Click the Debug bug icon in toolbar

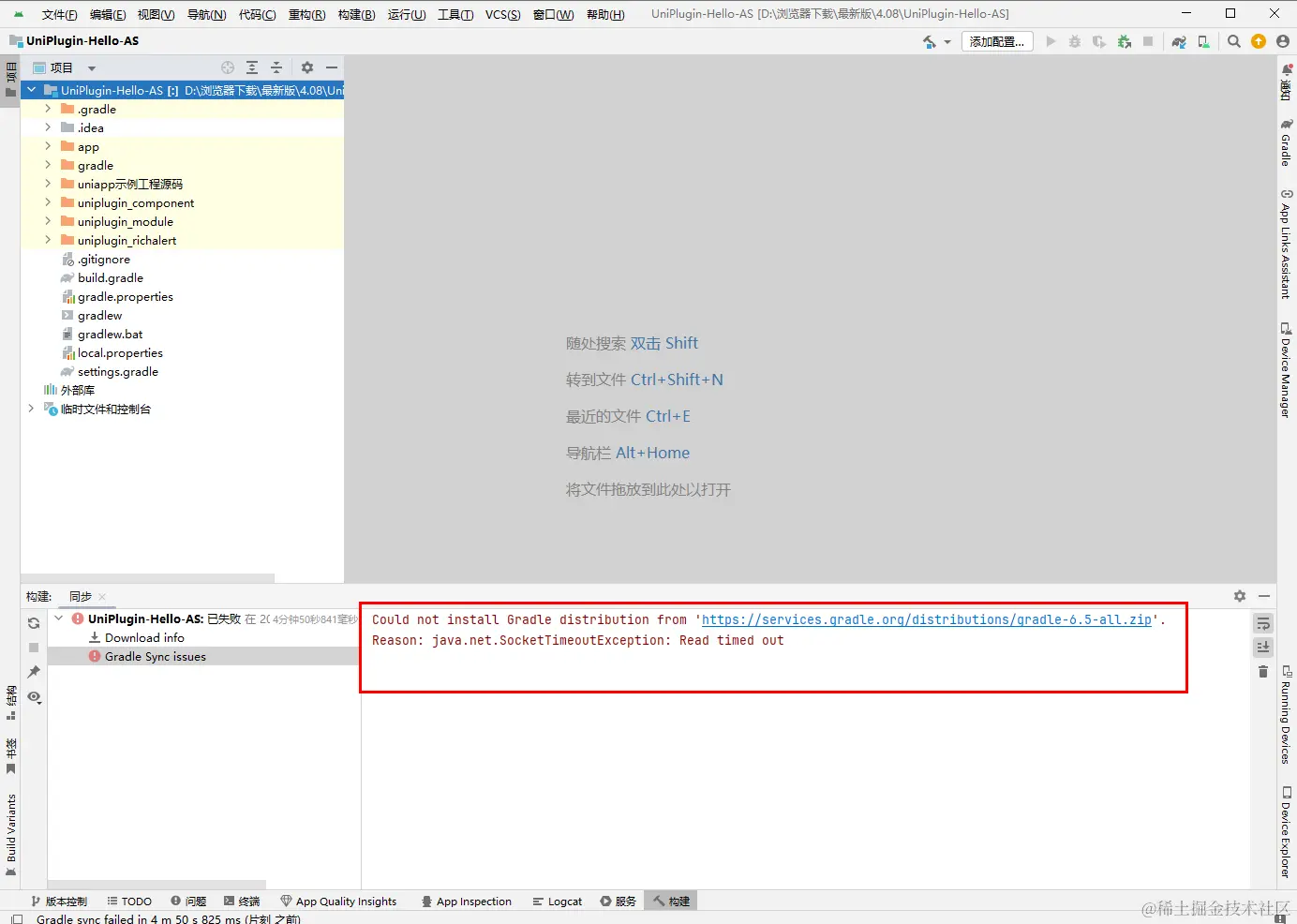click(1075, 41)
